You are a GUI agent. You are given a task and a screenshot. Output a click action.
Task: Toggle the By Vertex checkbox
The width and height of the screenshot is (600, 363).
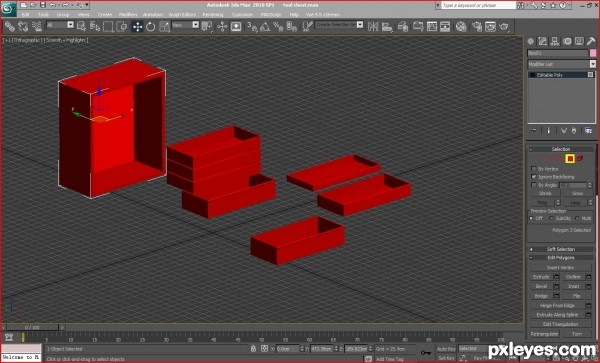click(533, 169)
